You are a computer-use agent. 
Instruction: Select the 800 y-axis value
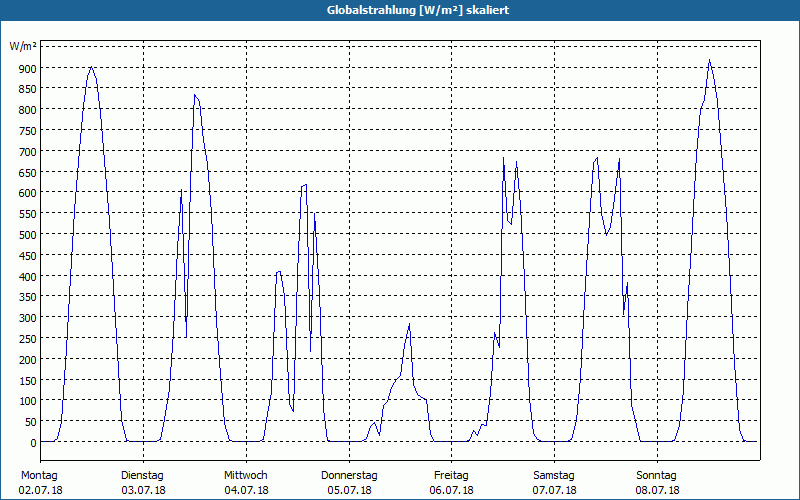tap(28, 110)
